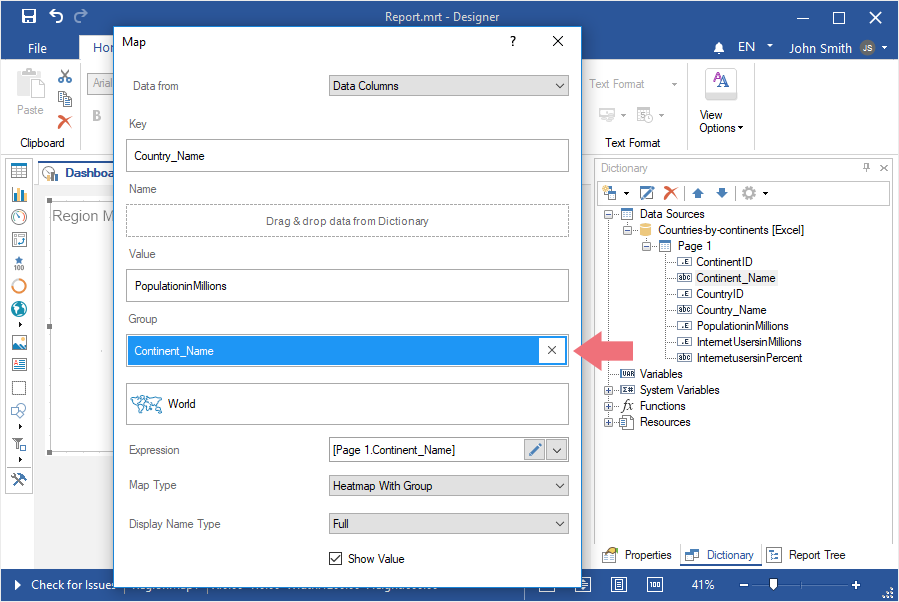Image resolution: width=899 pixels, height=602 pixels.
Task: Click the move up arrow in Dictionary
Action: 699,192
